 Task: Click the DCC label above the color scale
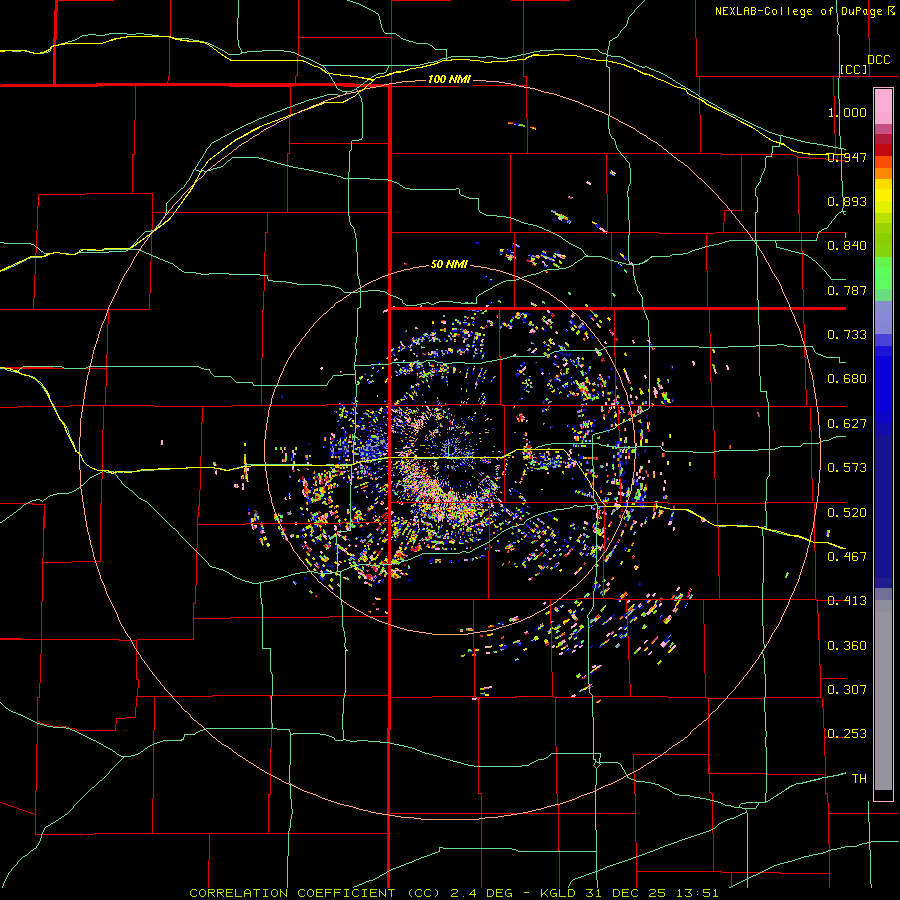click(x=879, y=60)
